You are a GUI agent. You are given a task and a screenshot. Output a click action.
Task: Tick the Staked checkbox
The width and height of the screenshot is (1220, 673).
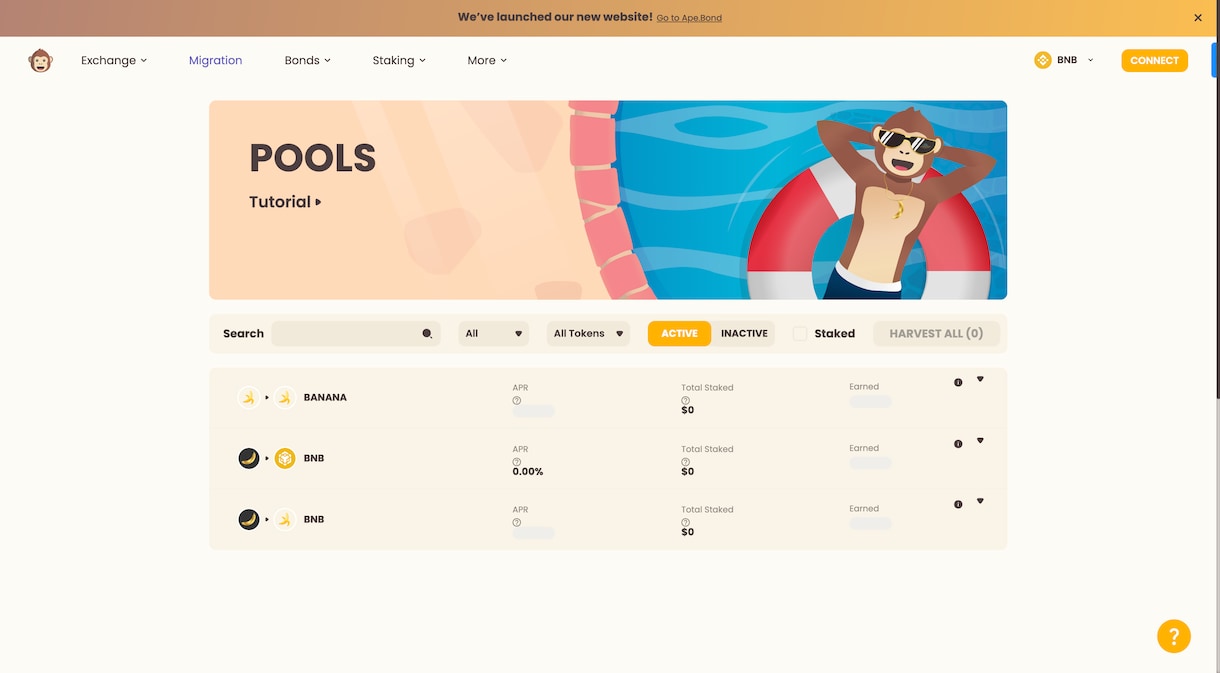[x=800, y=334]
